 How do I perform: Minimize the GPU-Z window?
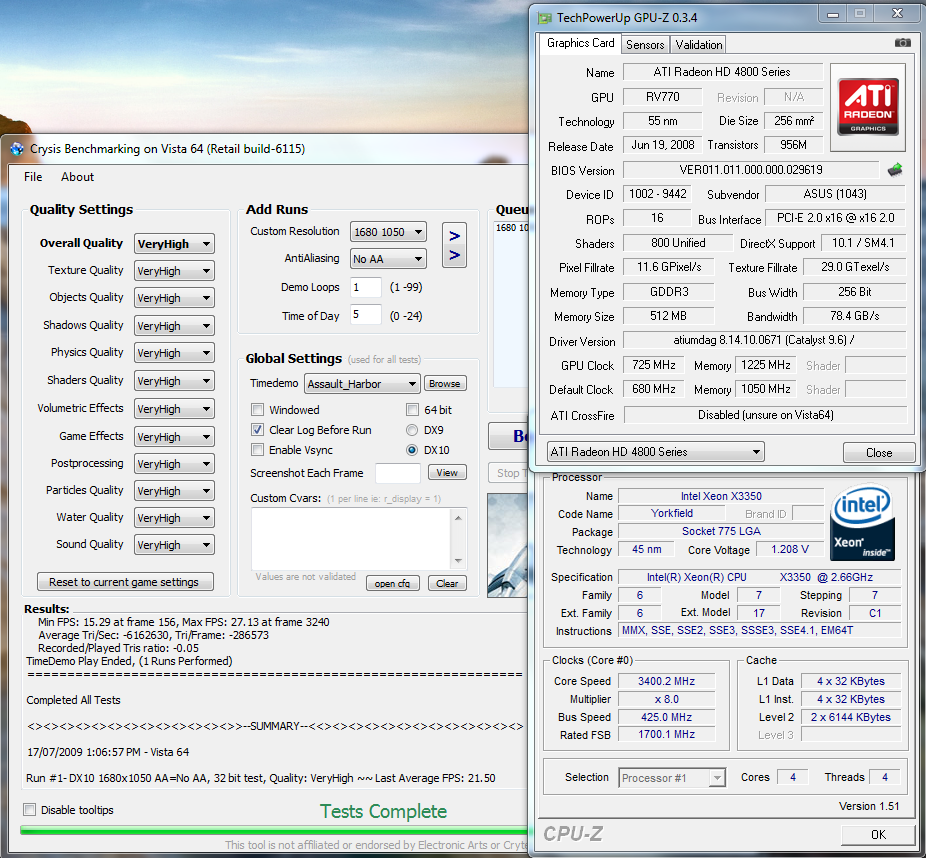tap(833, 14)
